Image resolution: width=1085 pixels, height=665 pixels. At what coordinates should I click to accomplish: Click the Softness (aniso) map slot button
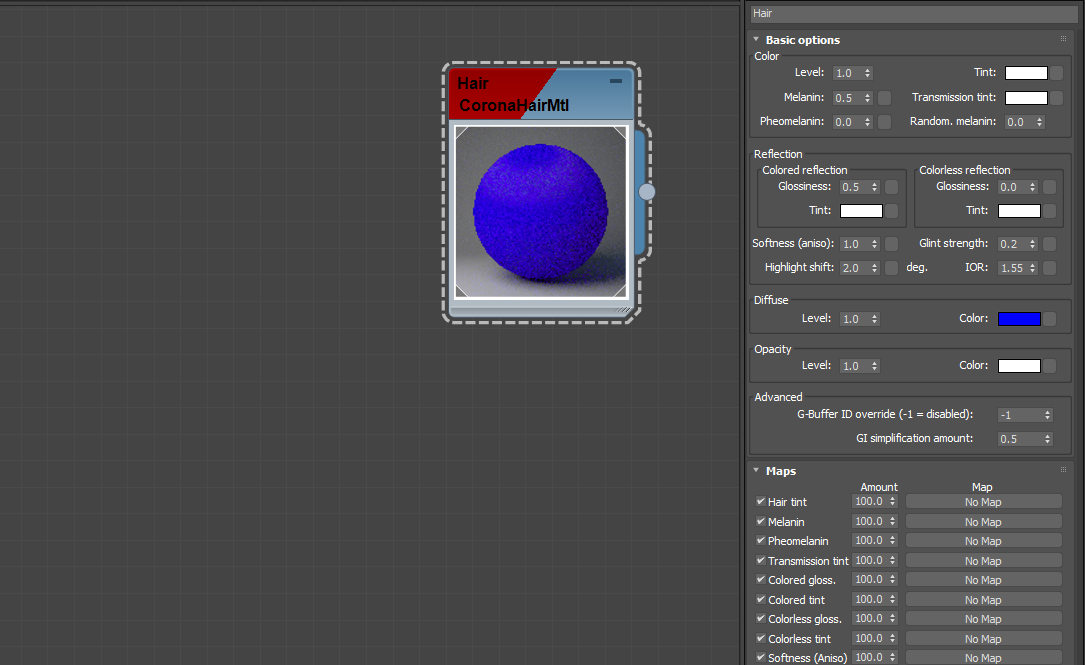[x=891, y=244]
